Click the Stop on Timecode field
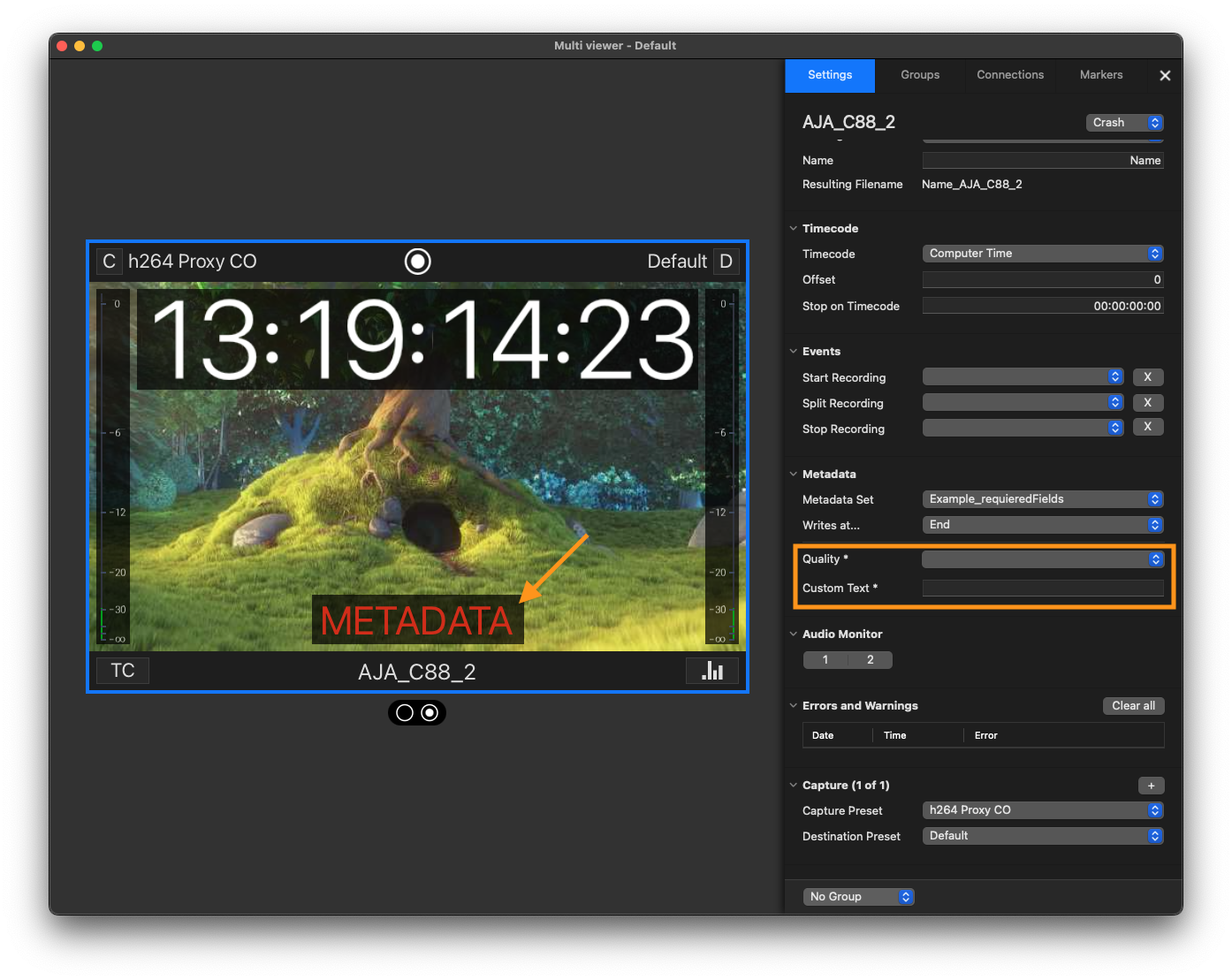This screenshot has height=980, width=1232. 1043,306
